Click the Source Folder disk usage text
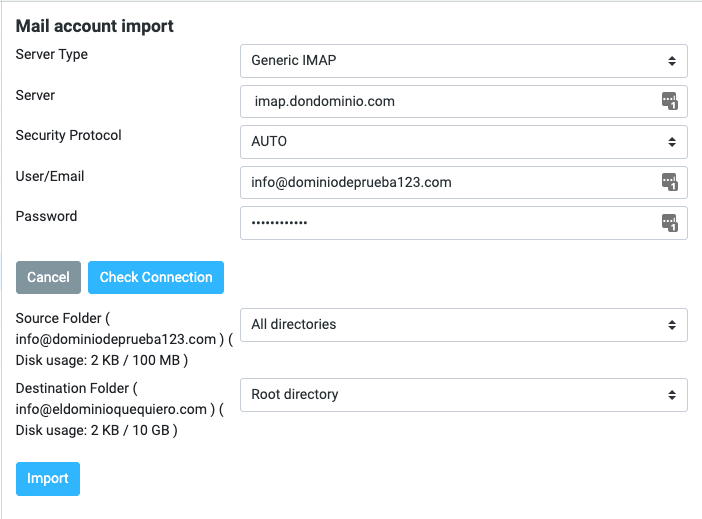Image resolution: width=702 pixels, height=519 pixels. 102,360
